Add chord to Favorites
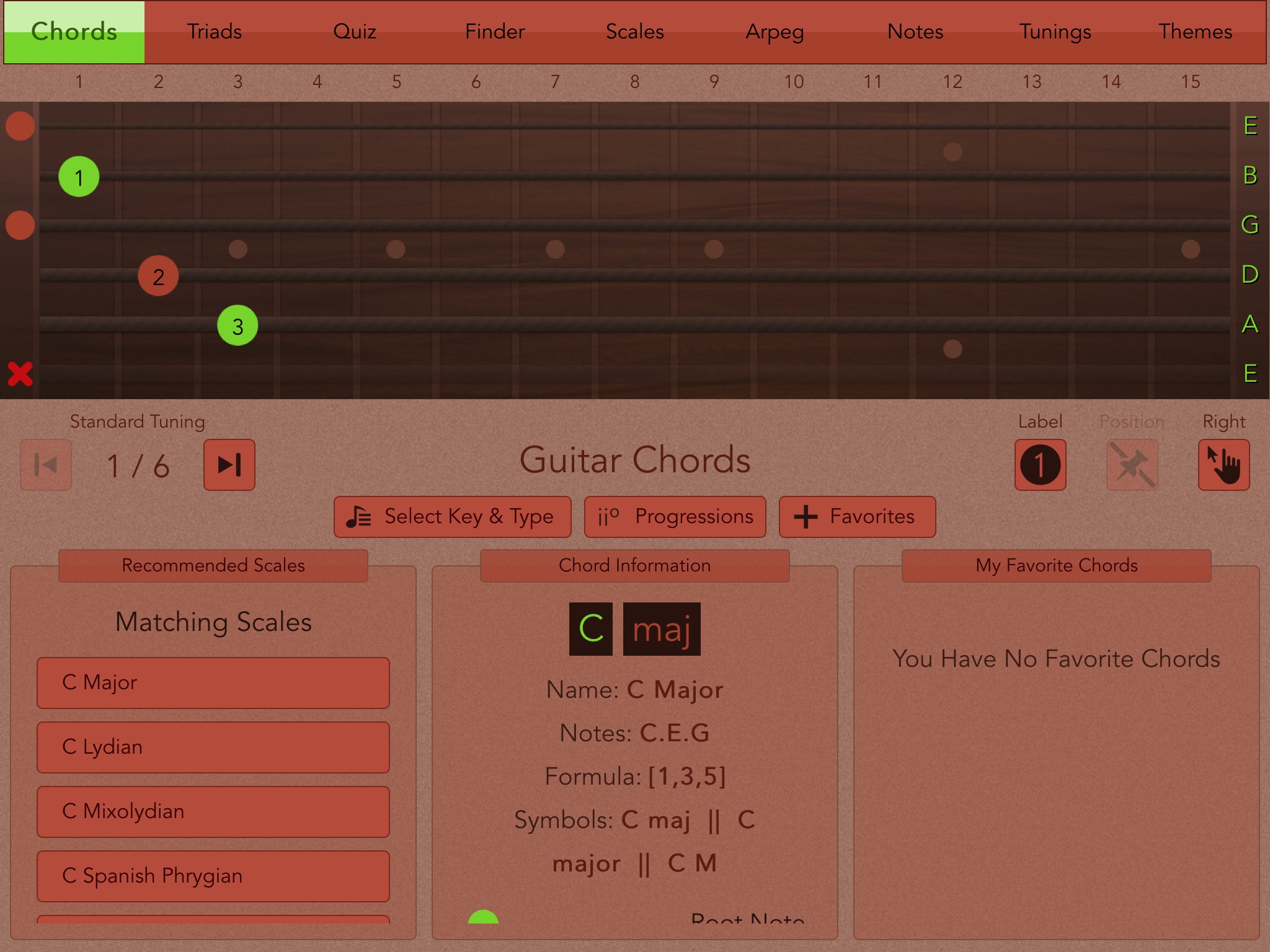The width and height of the screenshot is (1270, 952). pos(857,516)
